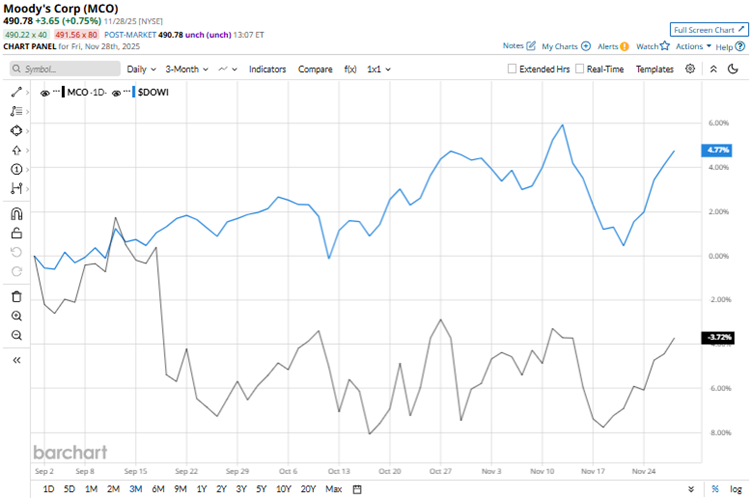Delete drawings with the trash icon

pyautogui.click(x=16, y=296)
